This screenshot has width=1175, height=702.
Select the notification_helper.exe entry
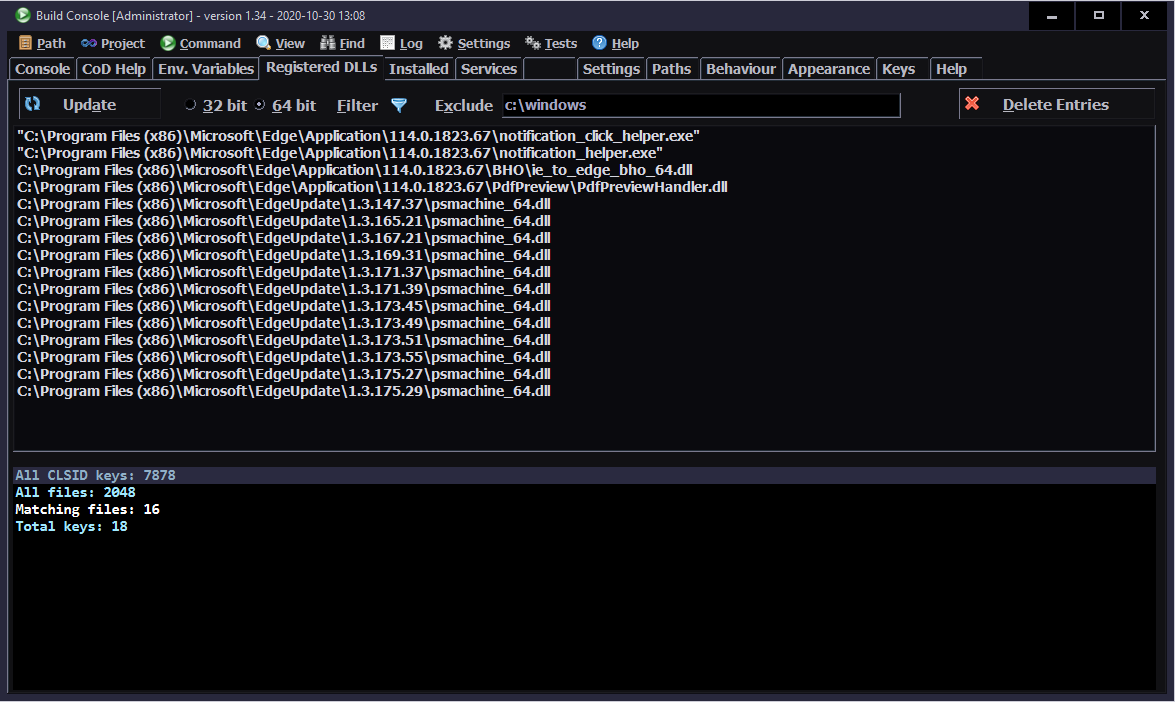point(339,153)
